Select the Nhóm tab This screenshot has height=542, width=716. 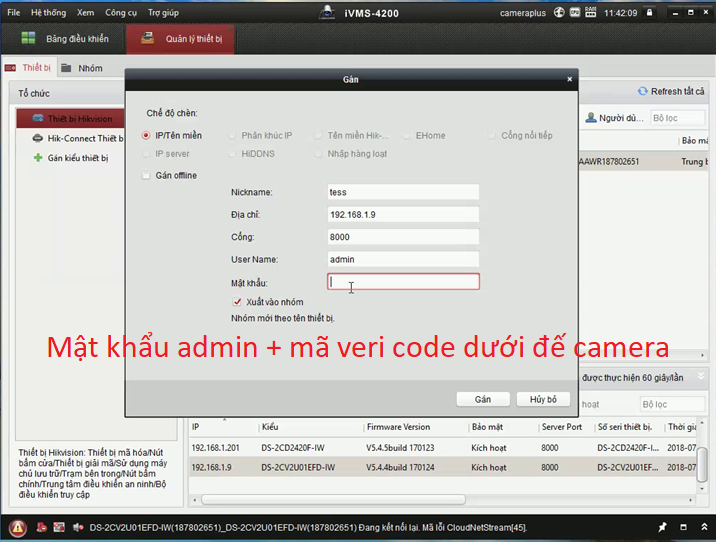[x=82, y=68]
